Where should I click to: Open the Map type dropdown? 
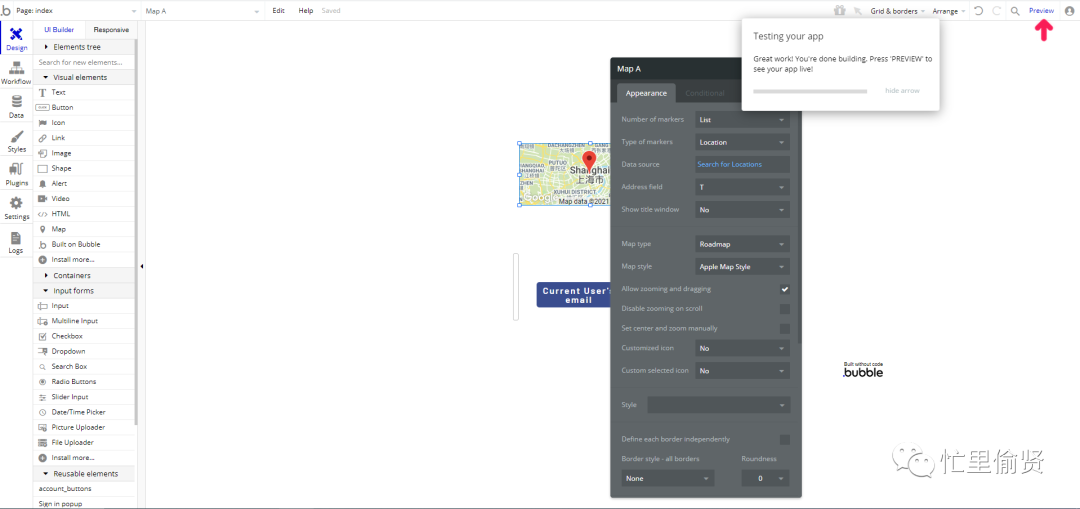pos(742,244)
